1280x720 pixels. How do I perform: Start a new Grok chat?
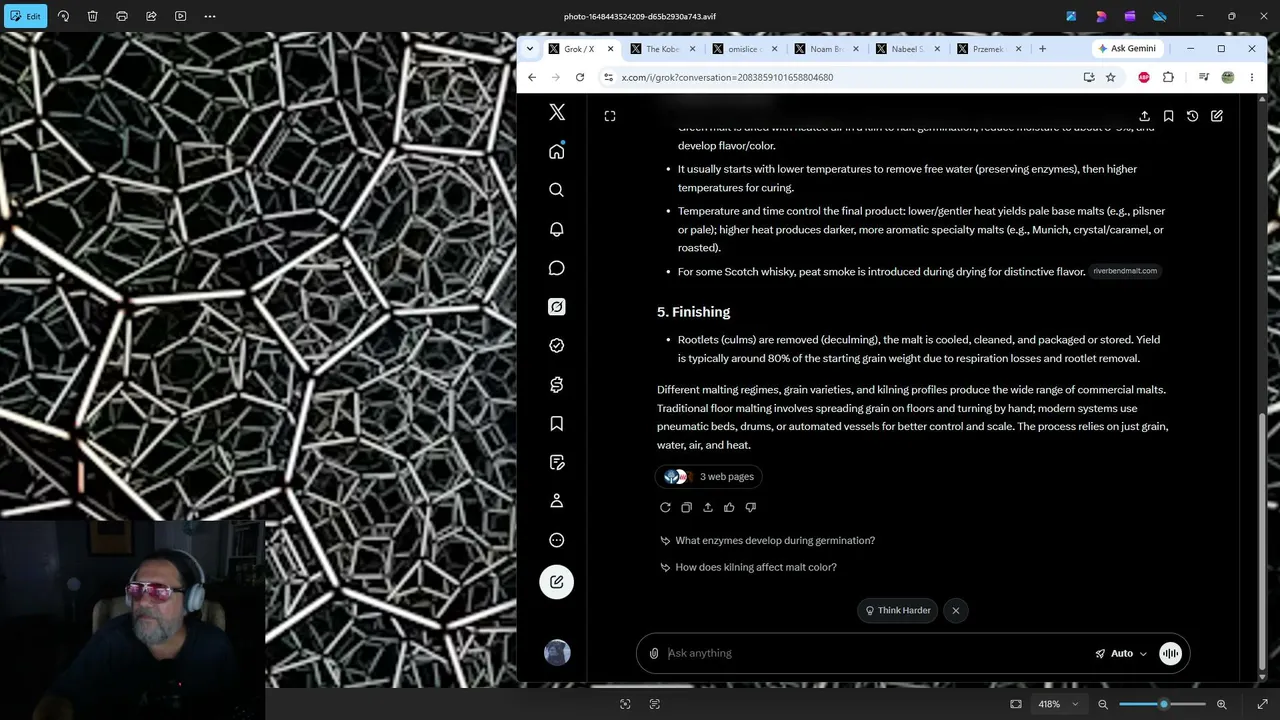point(1217,116)
